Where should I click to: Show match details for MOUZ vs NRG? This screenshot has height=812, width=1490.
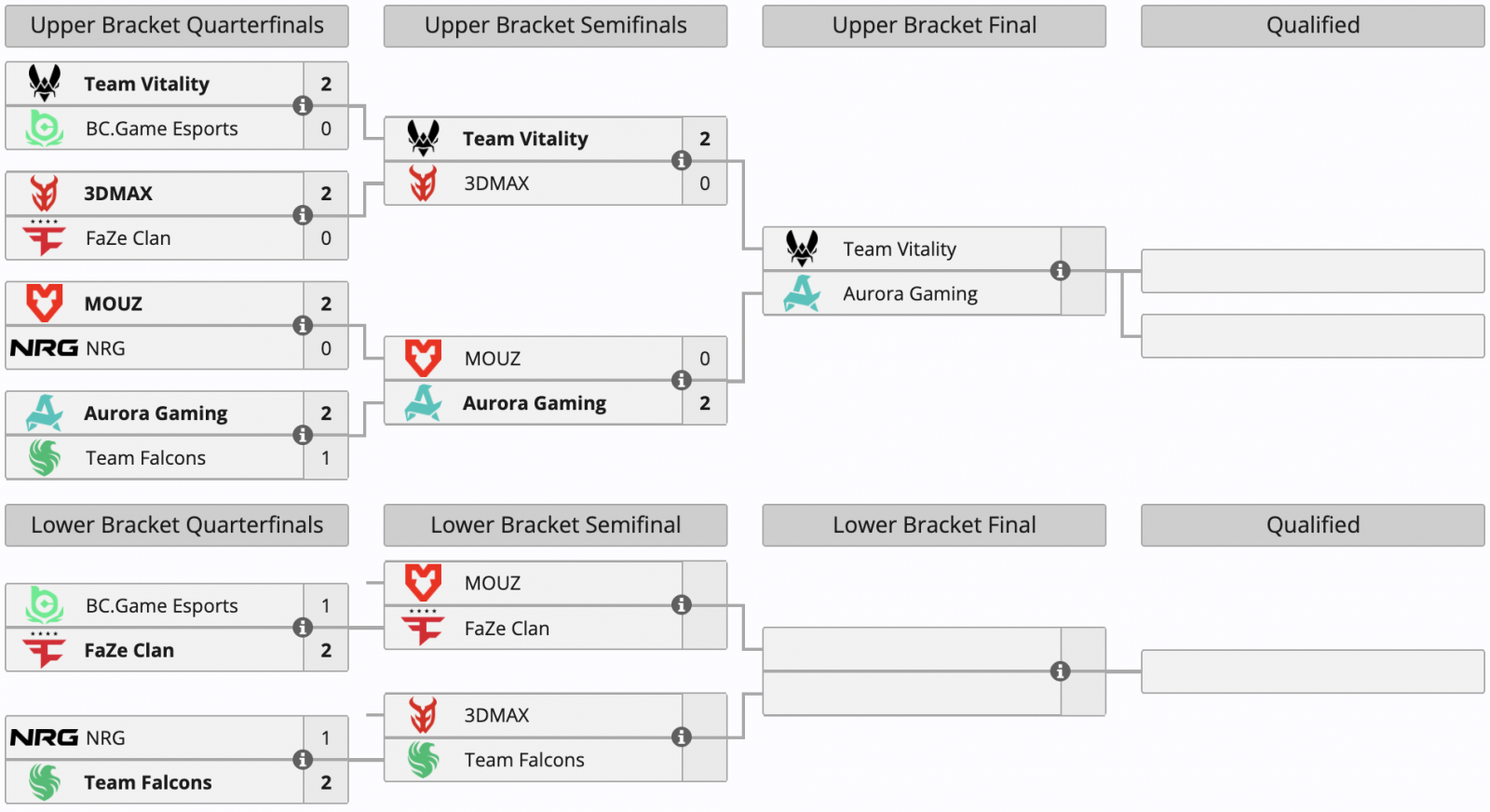[x=303, y=326]
